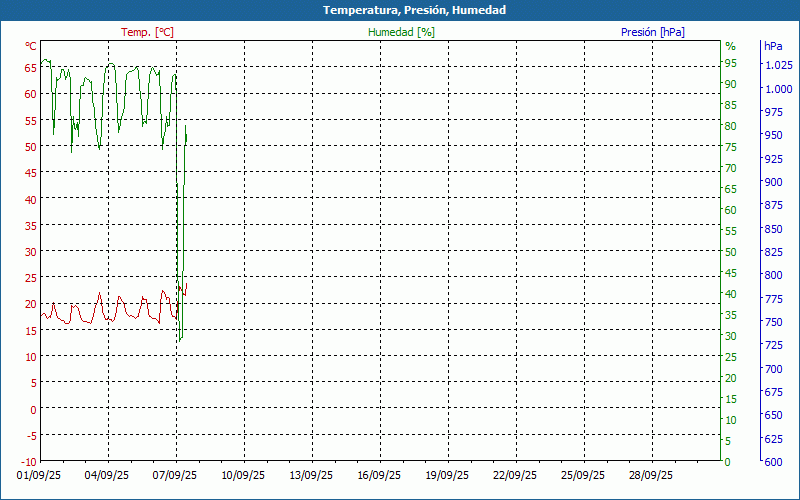Click the x-axis date 16/09/25
Image resolution: width=800 pixels, height=500 pixels.
pos(379,475)
